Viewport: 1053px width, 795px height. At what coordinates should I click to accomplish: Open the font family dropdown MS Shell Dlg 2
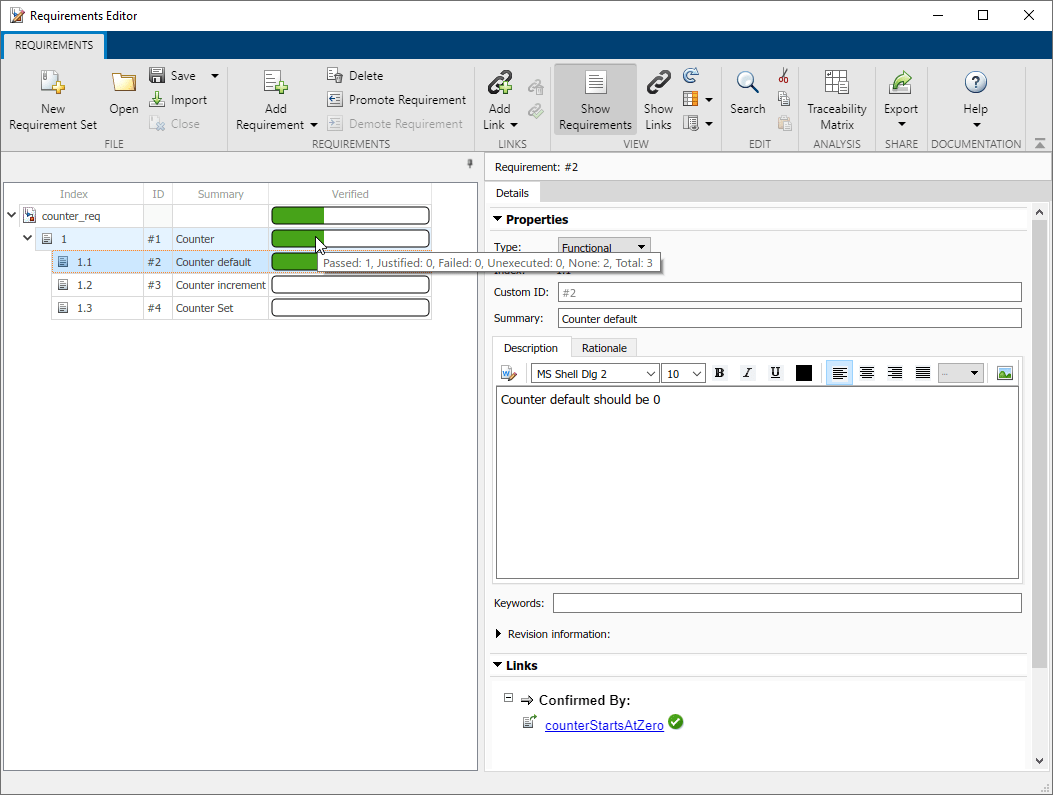[594, 372]
